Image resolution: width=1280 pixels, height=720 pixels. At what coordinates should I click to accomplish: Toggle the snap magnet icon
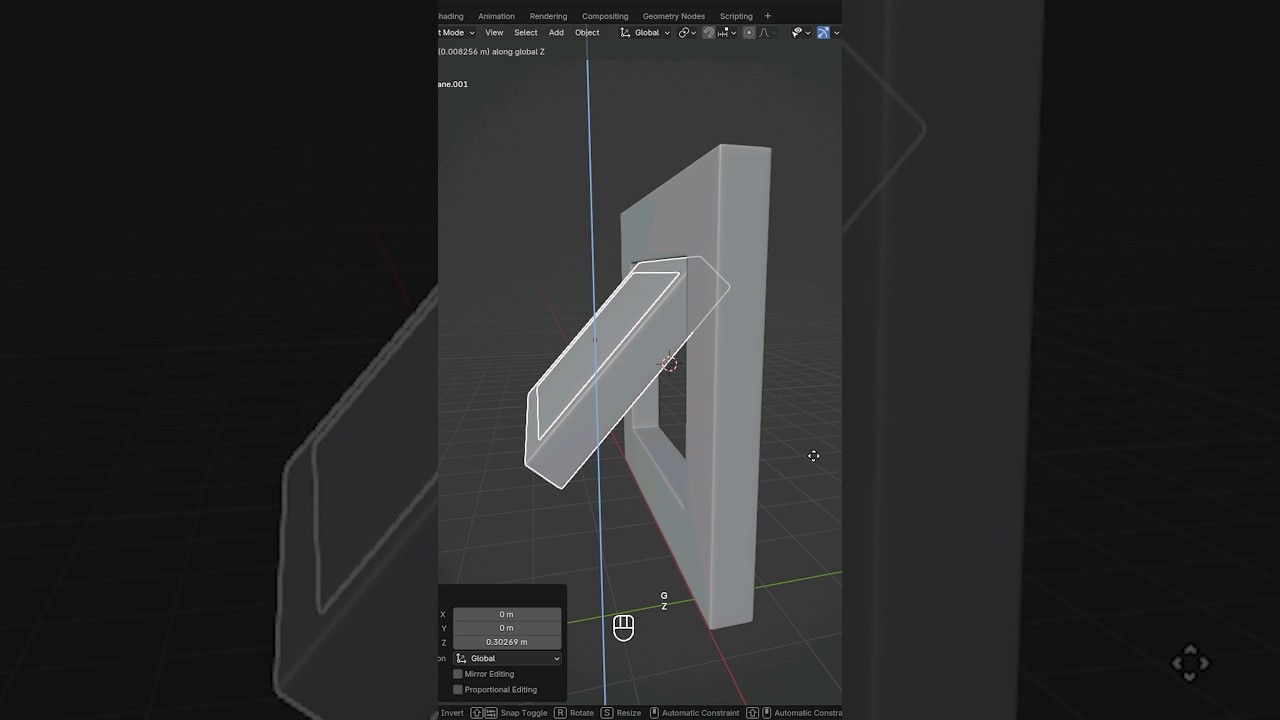pyautogui.click(x=709, y=32)
